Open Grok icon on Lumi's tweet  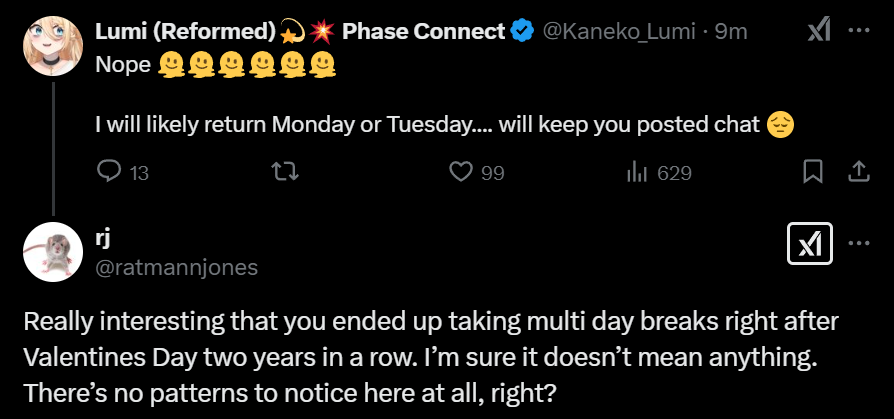click(x=818, y=31)
